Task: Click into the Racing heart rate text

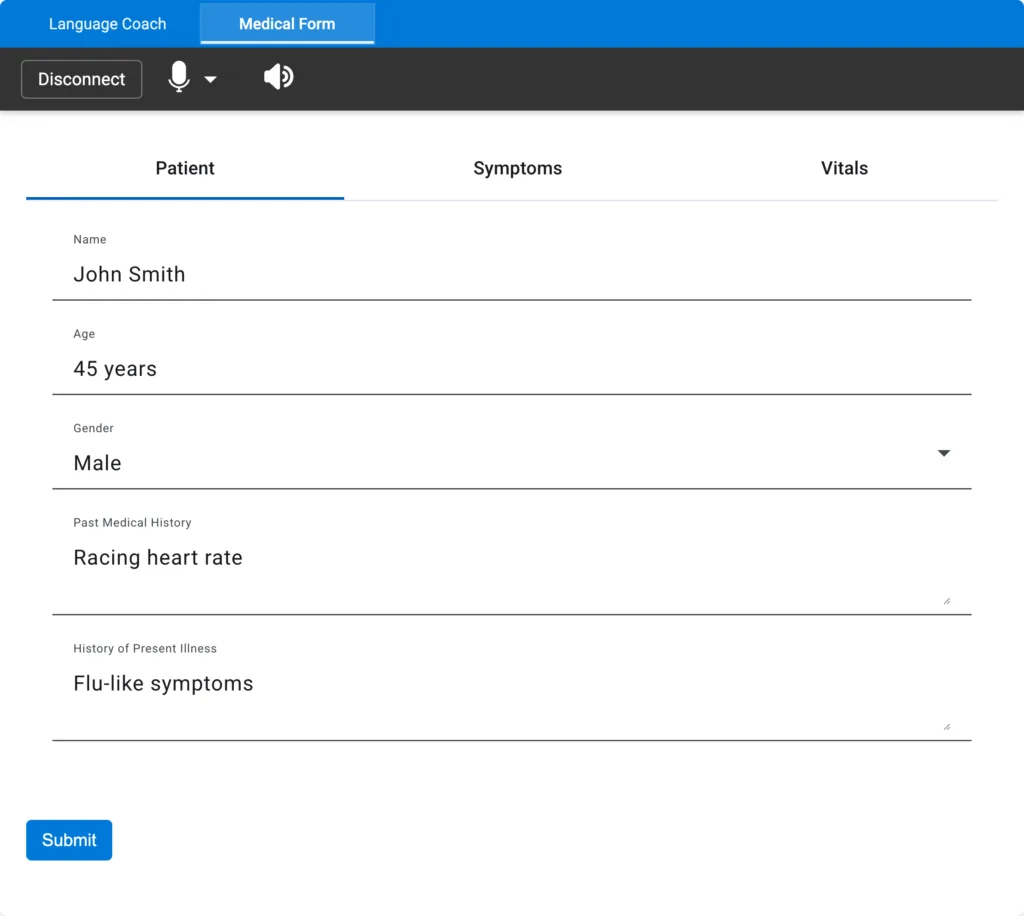Action: click(x=158, y=558)
